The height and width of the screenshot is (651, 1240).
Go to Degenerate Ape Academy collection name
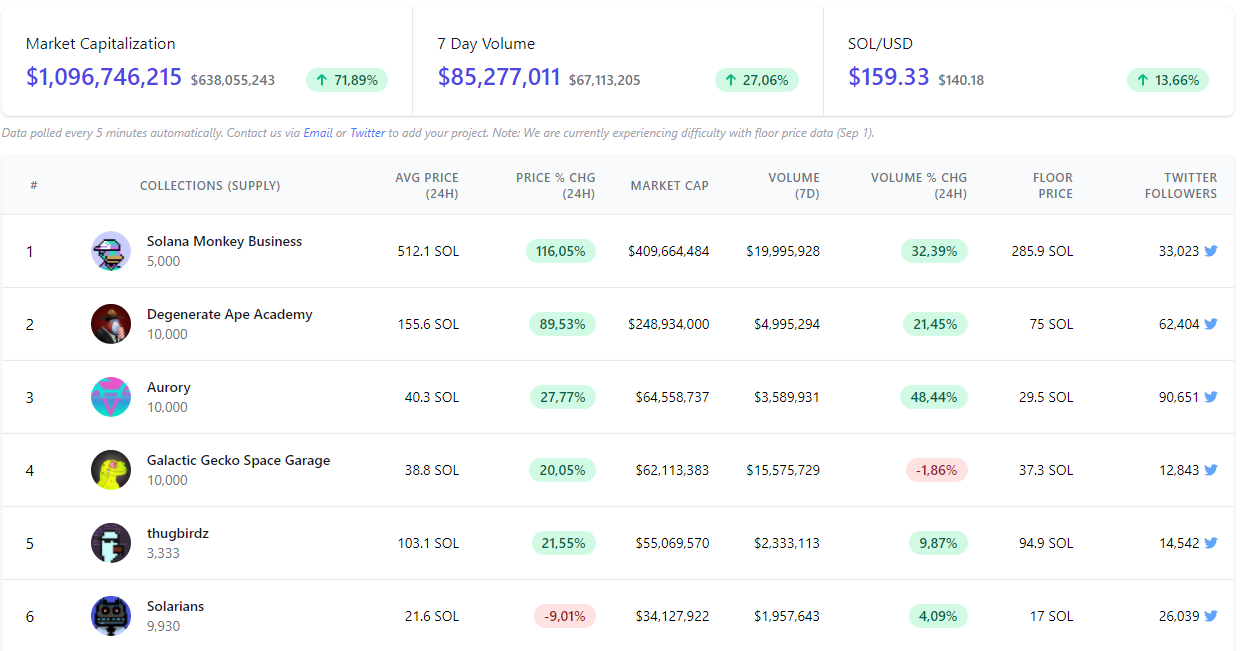pyautogui.click(x=230, y=314)
